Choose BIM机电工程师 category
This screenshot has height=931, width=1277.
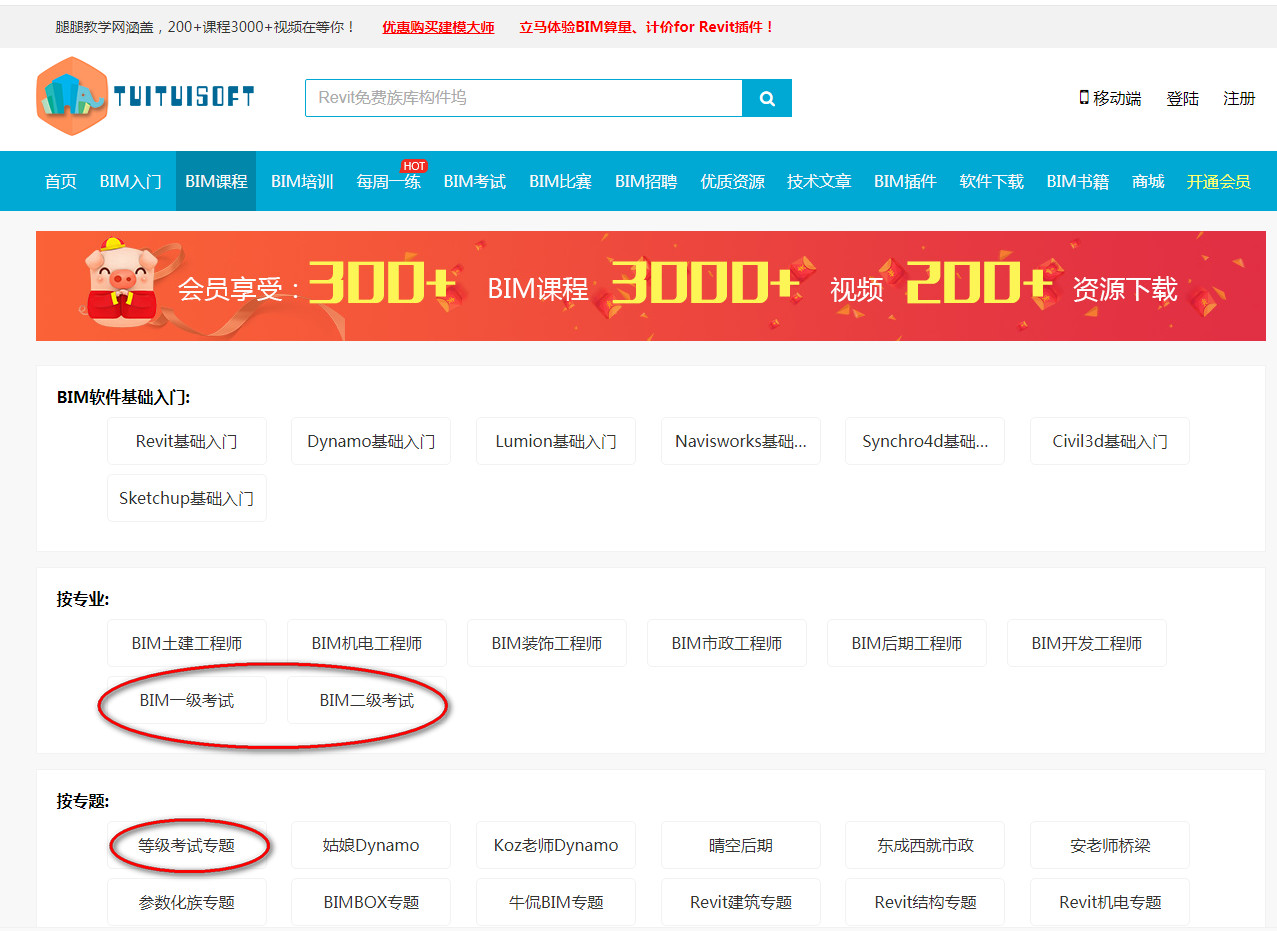point(367,643)
